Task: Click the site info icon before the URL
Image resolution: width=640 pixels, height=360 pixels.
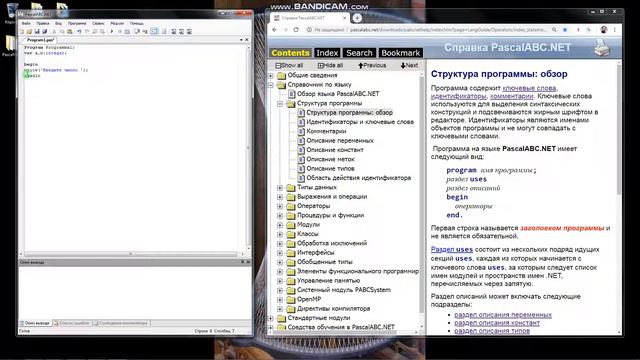Action: [x=309, y=30]
